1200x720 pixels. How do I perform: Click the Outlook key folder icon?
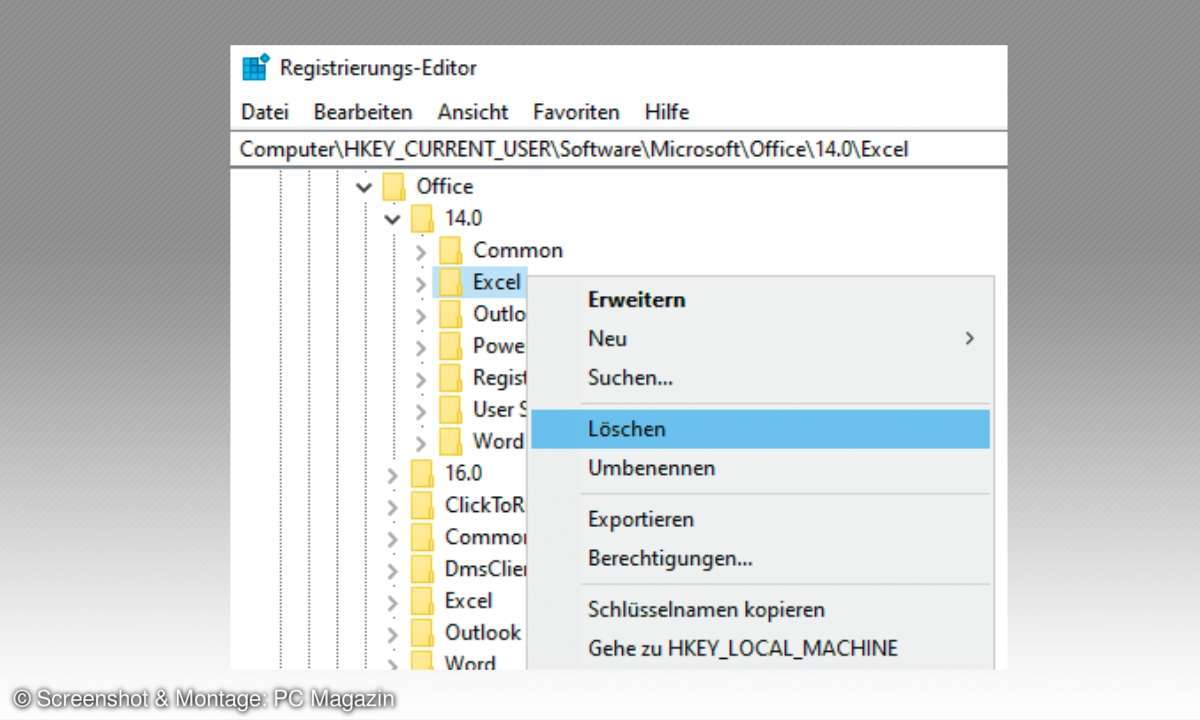point(422,633)
